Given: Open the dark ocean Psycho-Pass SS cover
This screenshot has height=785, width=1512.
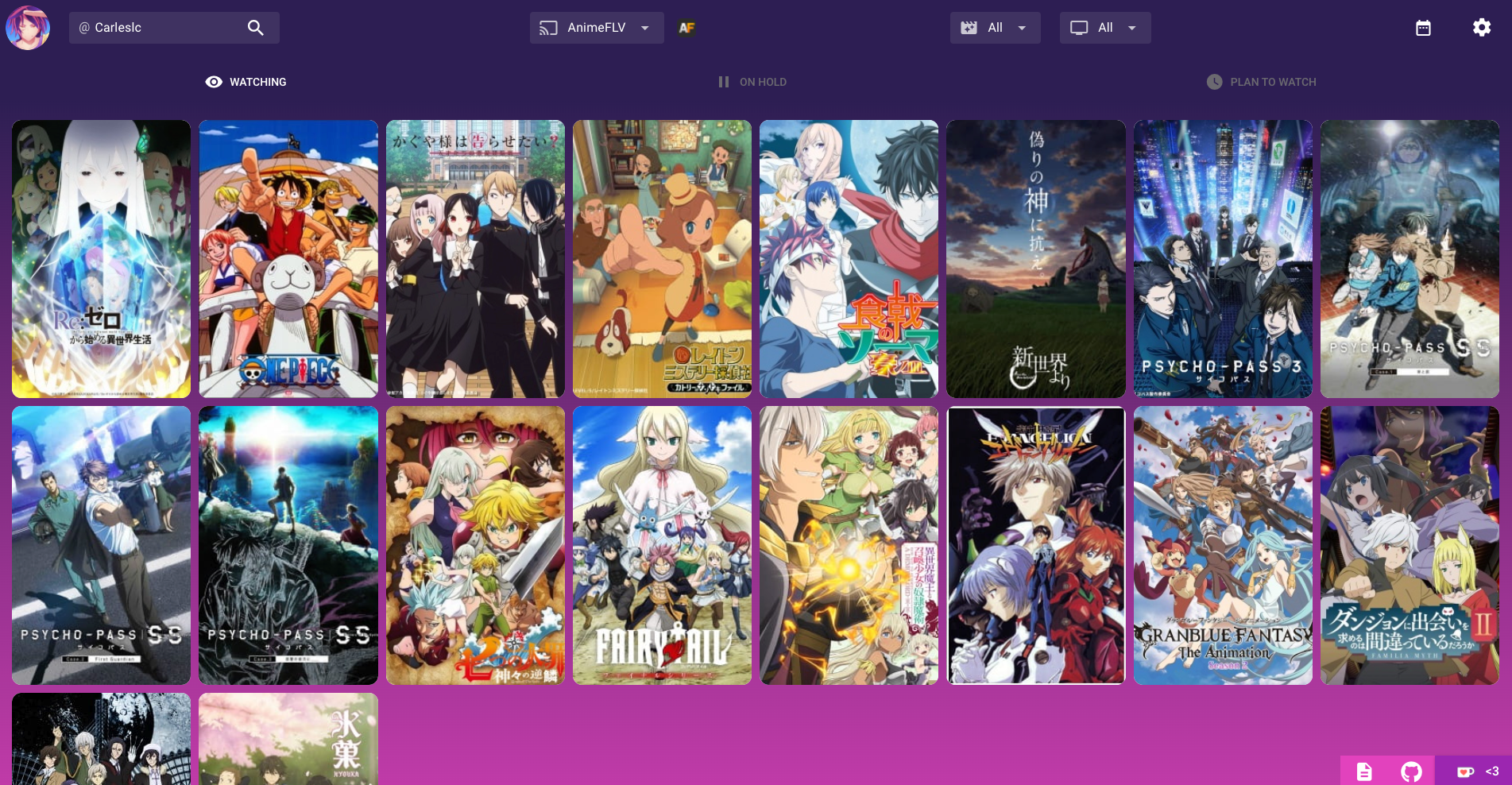Looking at the screenshot, I should click(x=288, y=546).
